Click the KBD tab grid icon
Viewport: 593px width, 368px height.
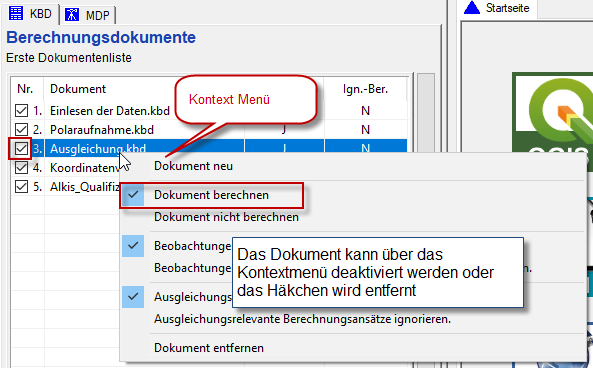click(16, 13)
